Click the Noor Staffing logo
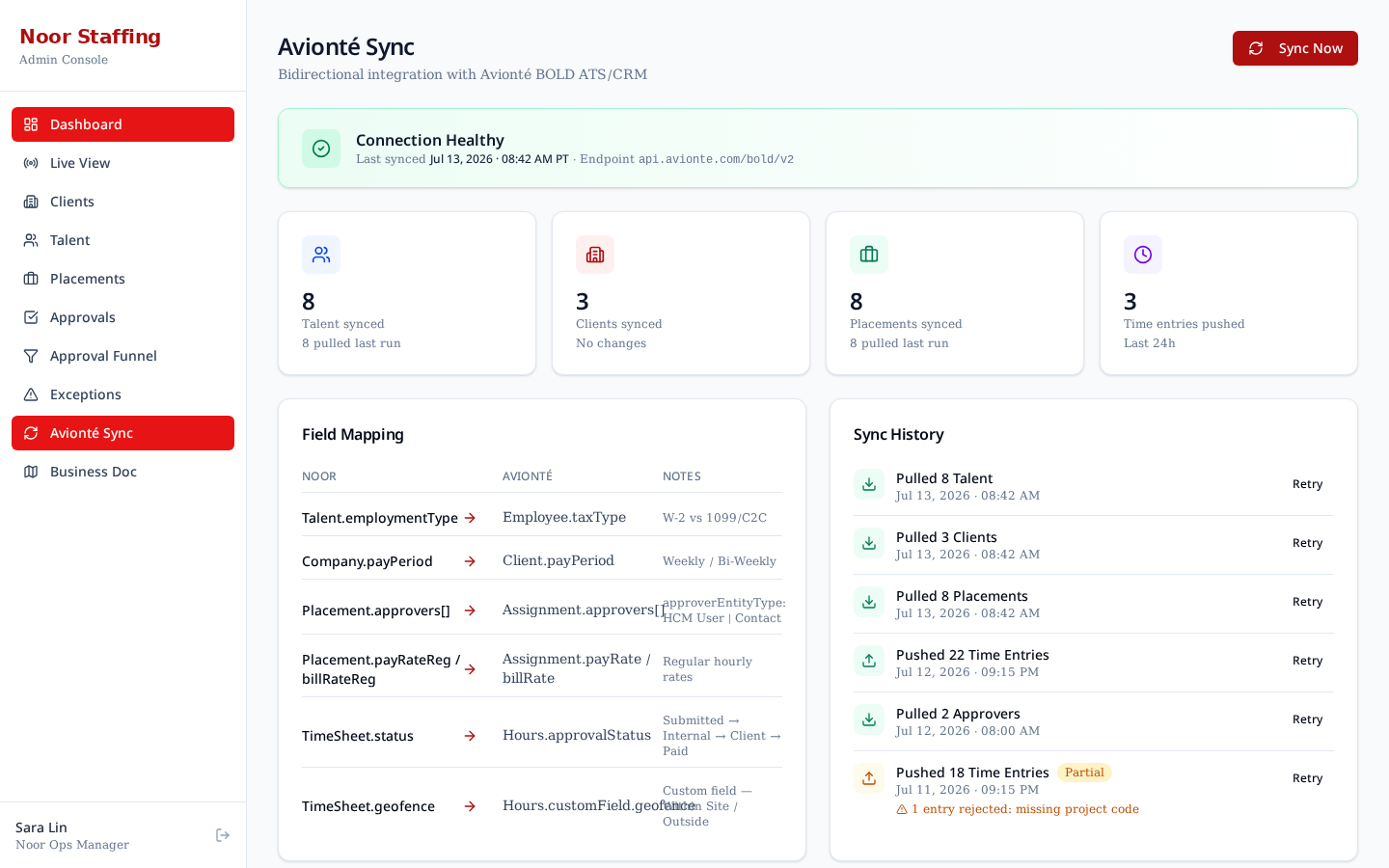This screenshot has height=868, width=1389. click(90, 37)
